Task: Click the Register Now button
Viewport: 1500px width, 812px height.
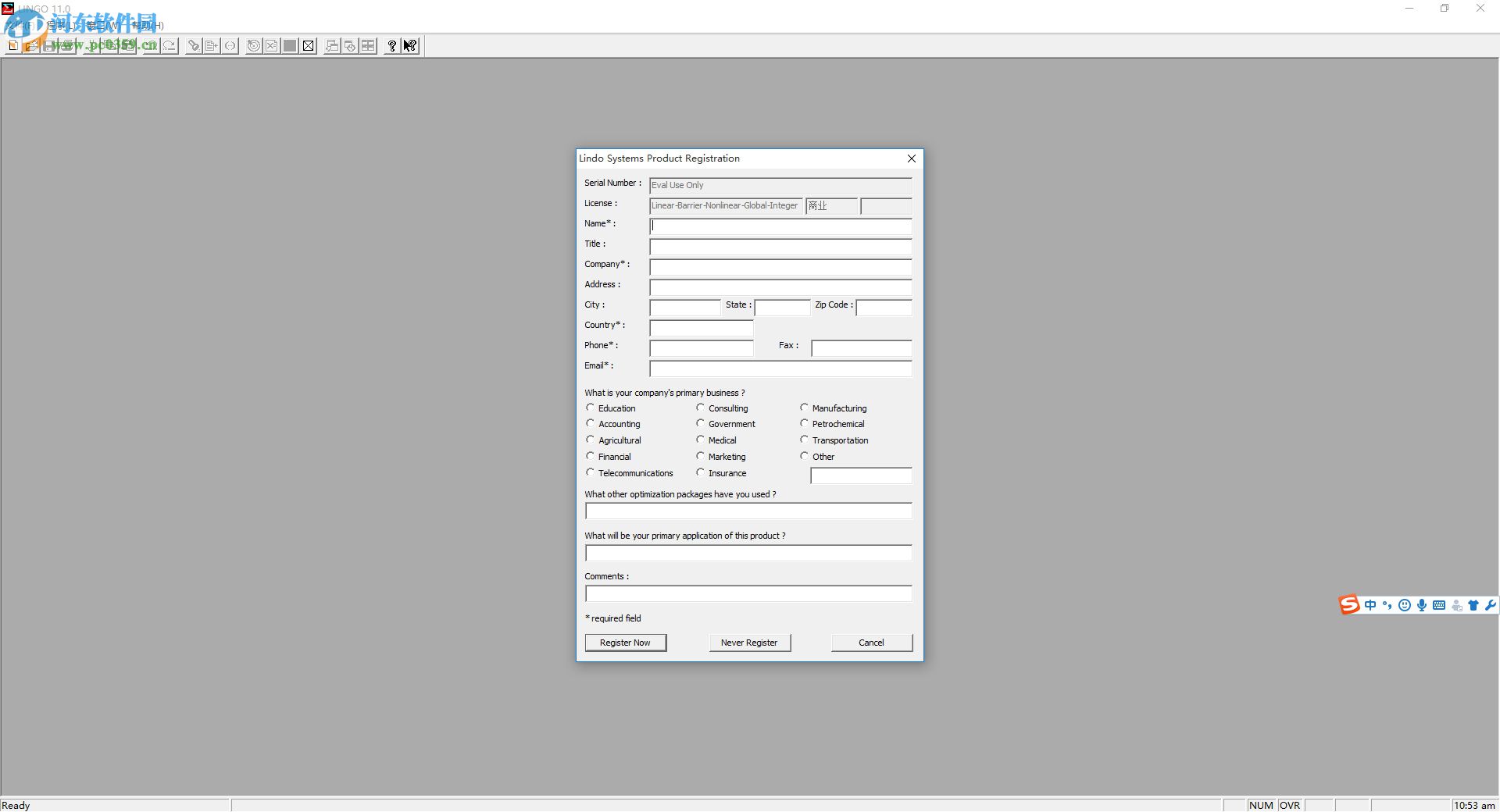Action: (625, 643)
